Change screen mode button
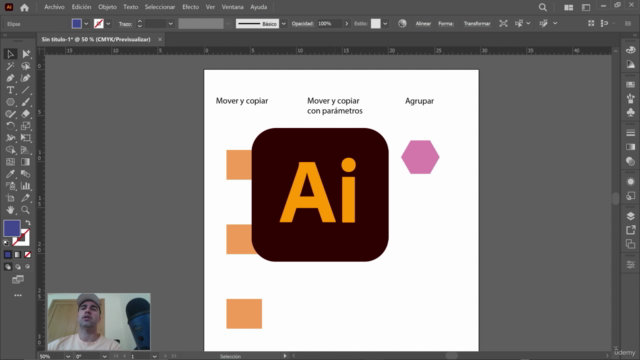Viewport: 640px width, 360px height. [18, 280]
